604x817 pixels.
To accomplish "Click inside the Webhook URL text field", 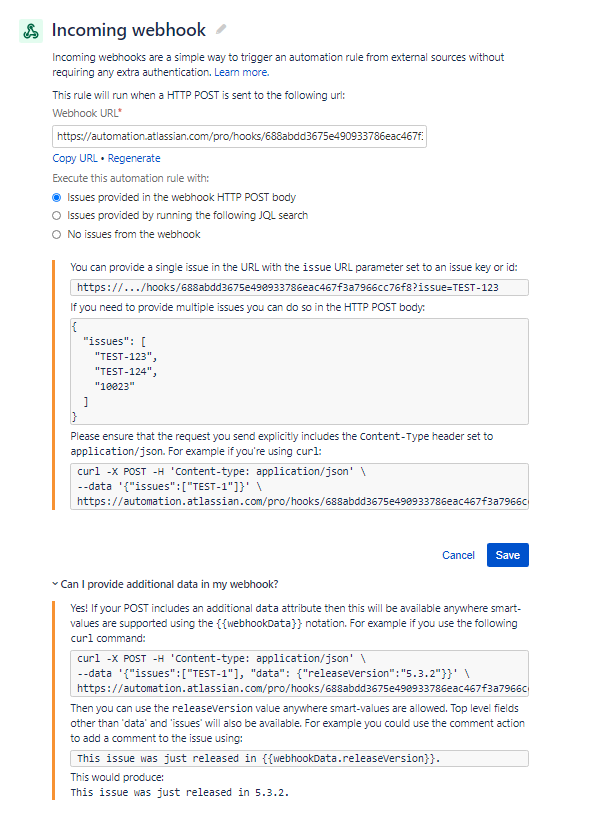I will (x=237, y=136).
